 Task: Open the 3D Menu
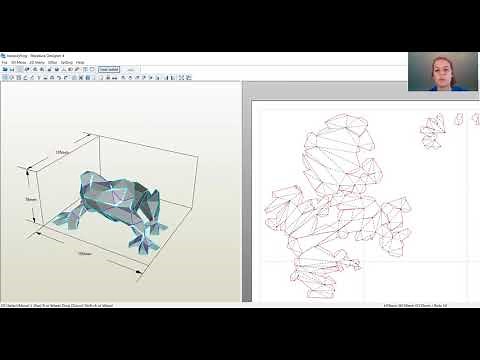coord(18,62)
